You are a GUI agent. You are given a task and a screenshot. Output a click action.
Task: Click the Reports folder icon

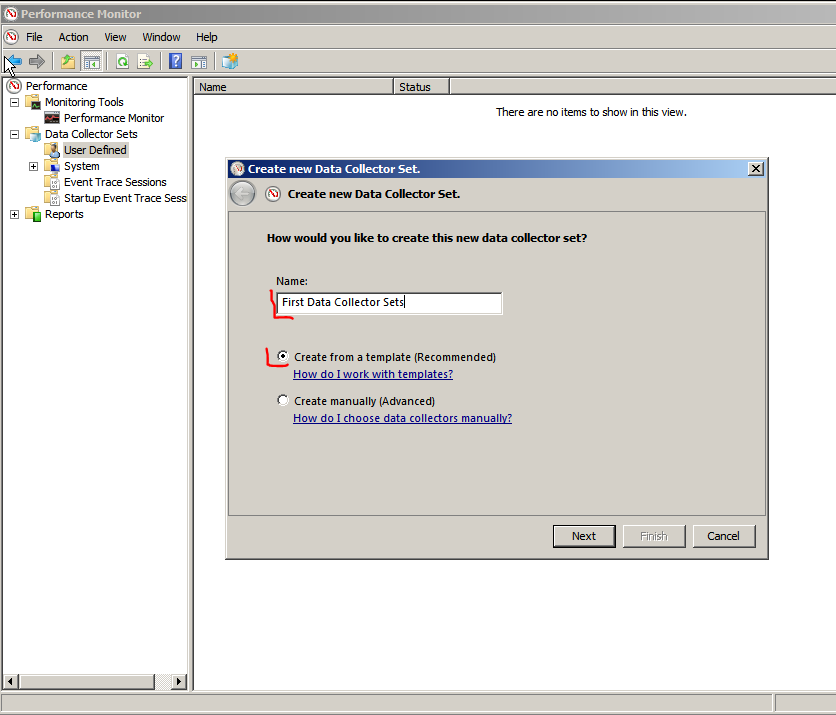click(34, 214)
